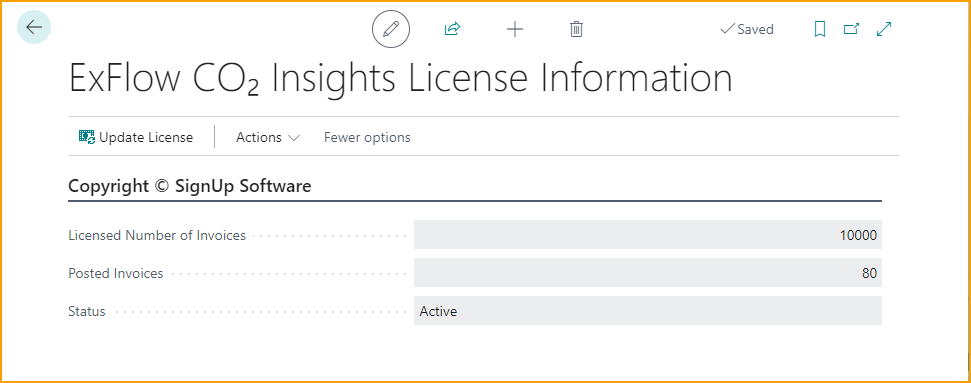Select Posted Invoices field value 80

(x=648, y=273)
